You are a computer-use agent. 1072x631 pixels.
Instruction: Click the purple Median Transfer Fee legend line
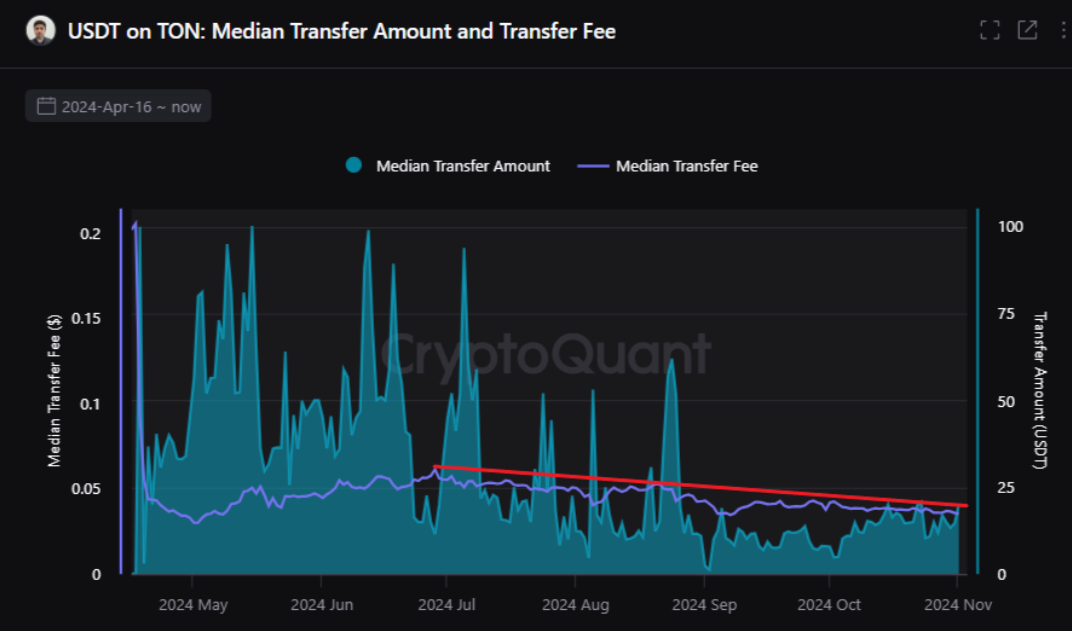click(x=593, y=166)
